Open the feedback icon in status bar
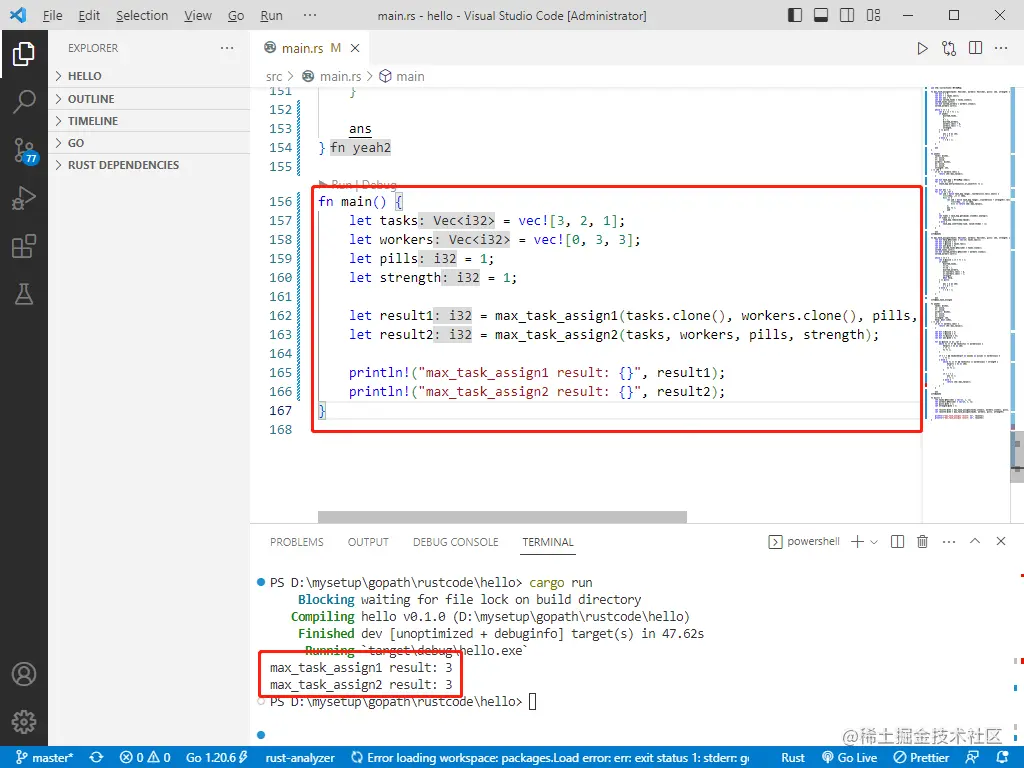This screenshot has height=768, width=1024. pyautogui.click(x=972, y=758)
